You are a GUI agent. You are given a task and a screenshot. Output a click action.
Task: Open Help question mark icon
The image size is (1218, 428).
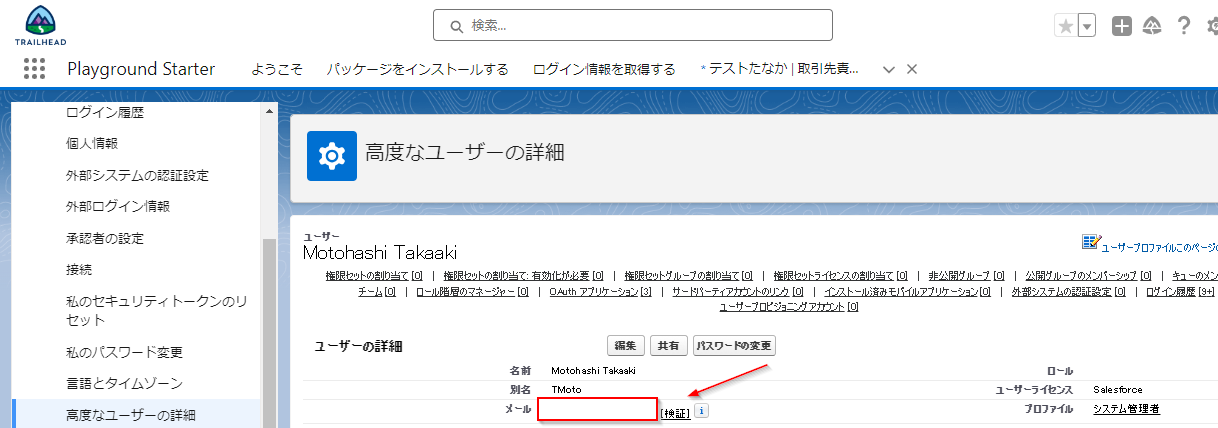[x=1184, y=26]
